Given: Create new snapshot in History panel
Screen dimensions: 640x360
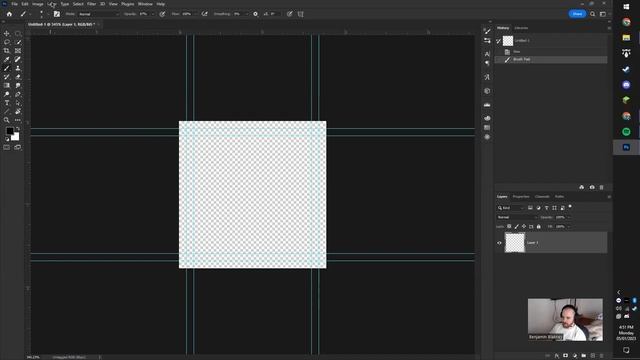Looking at the screenshot, I should coord(592,187).
